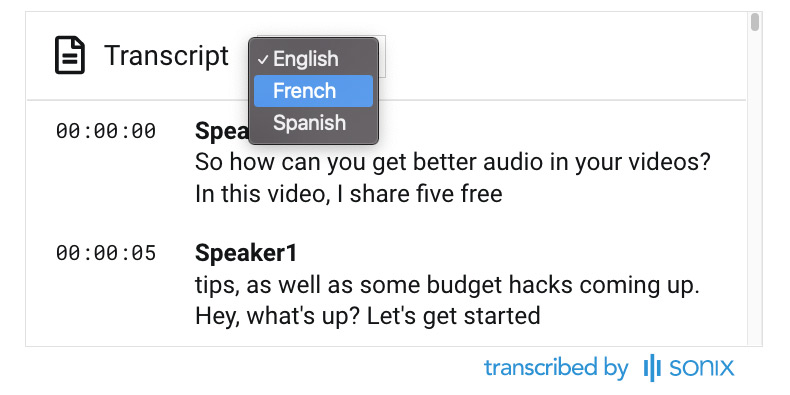This screenshot has width=790, height=395.
Task: Click the text "In this video, I share five free"
Action: pyautogui.click(x=349, y=194)
